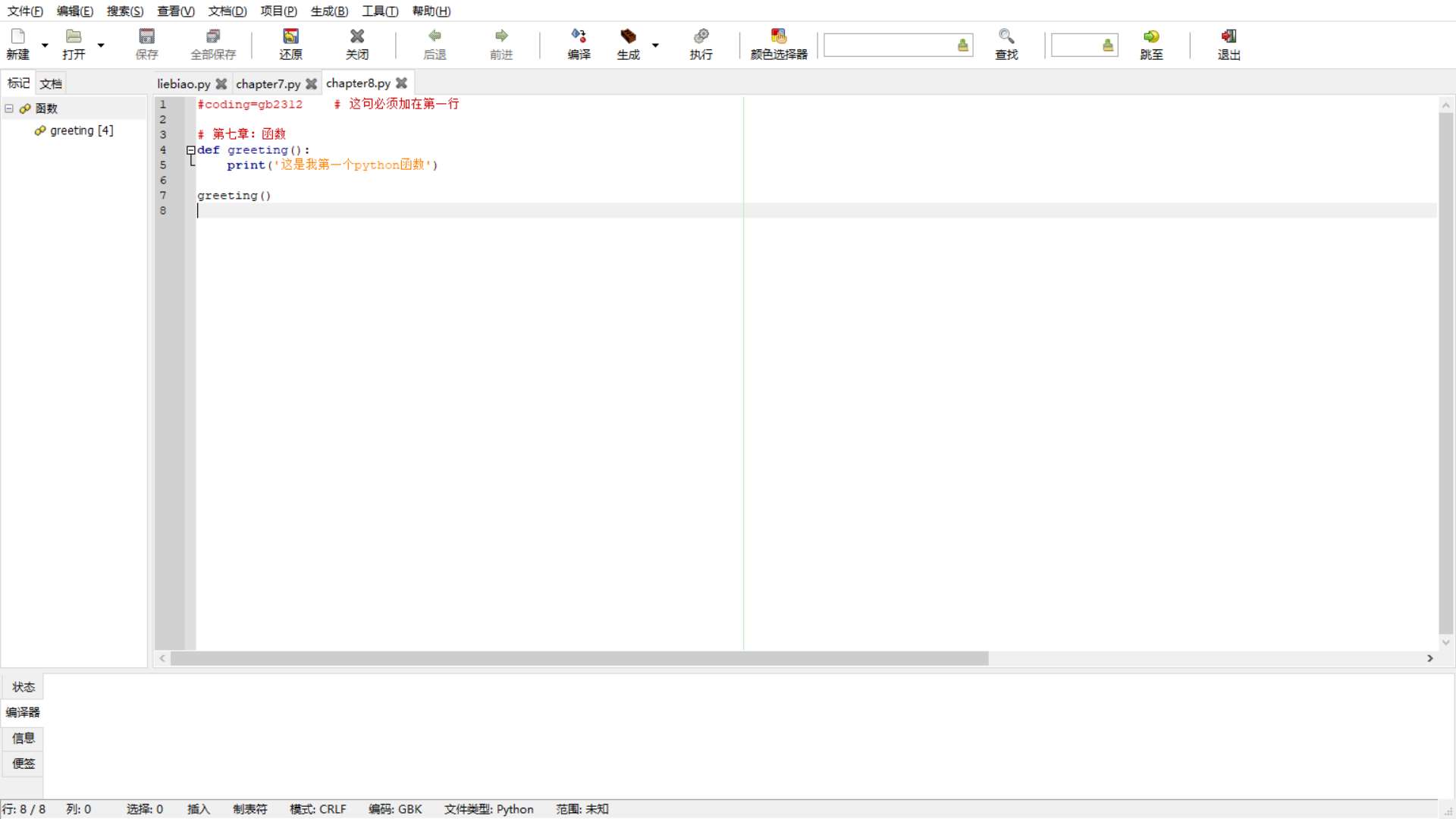
Task: Close the liebiao.py tab
Action: pyautogui.click(x=221, y=83)
